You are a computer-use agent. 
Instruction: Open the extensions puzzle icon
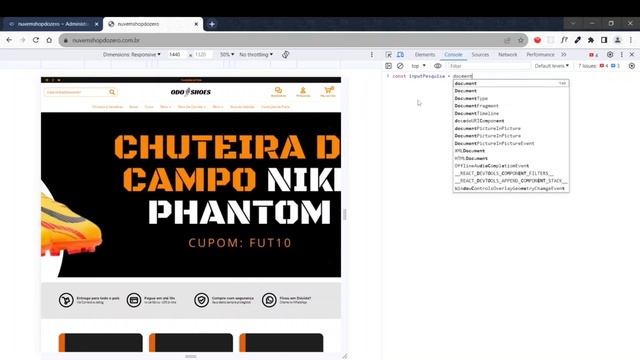(x=591, y=40)
